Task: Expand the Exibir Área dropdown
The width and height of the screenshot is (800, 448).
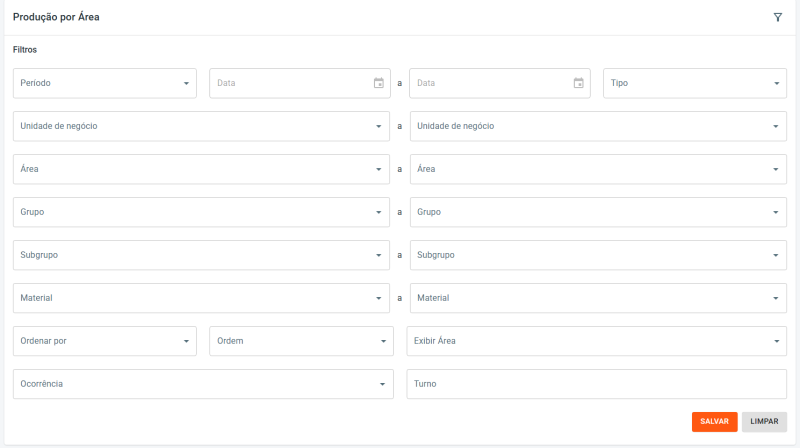Action: tap(596, 341)
